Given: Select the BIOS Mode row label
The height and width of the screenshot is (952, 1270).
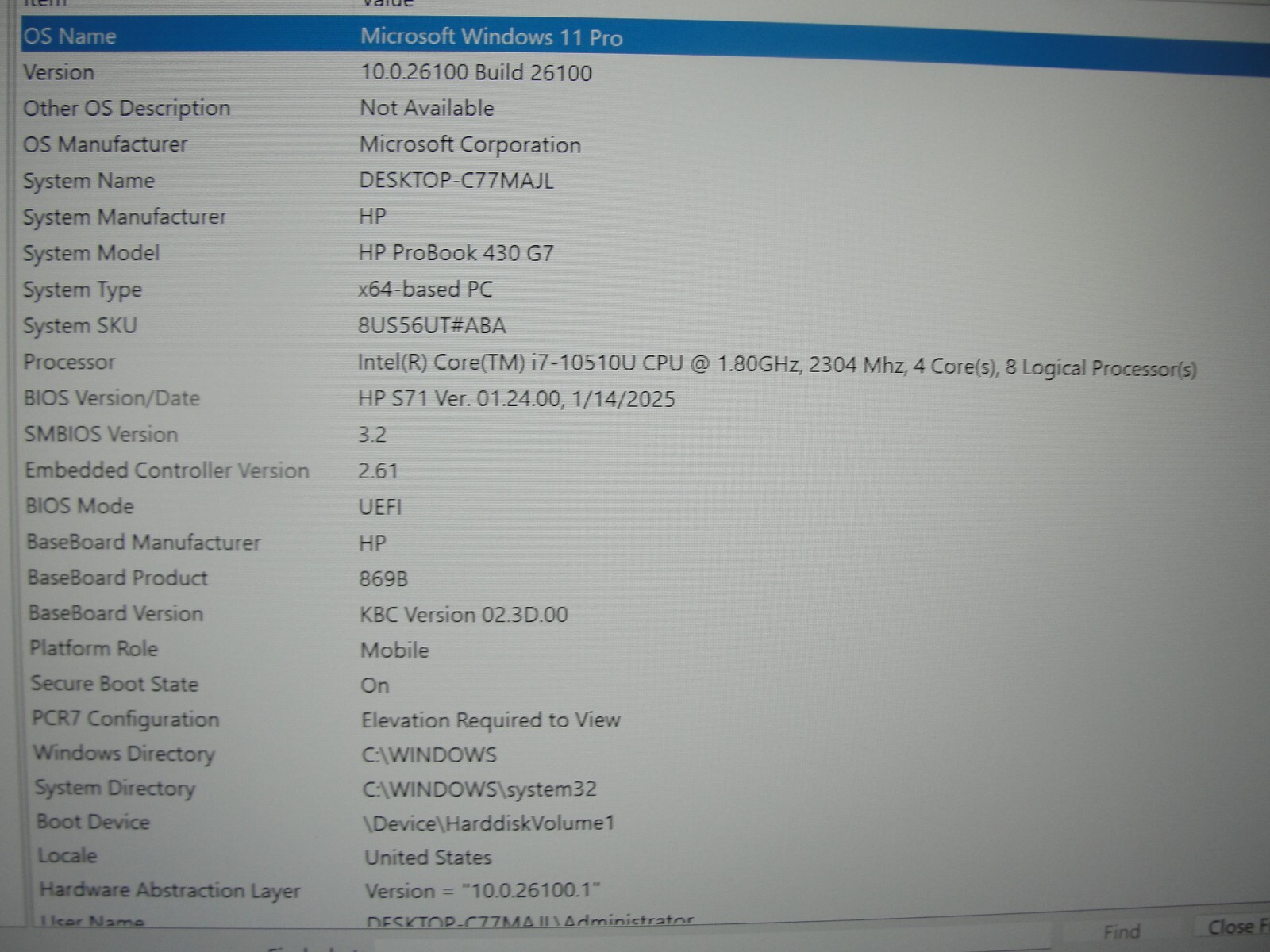Looking at the screenshot, I should [79, 506].
